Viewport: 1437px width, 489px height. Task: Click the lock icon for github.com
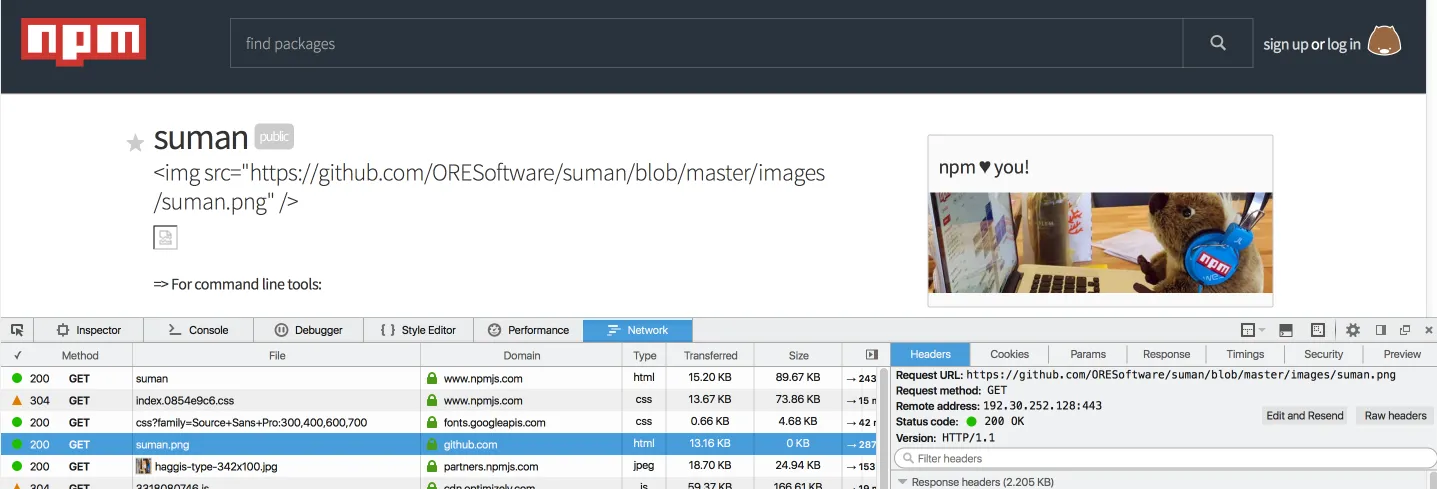click(x=432, y=444)
